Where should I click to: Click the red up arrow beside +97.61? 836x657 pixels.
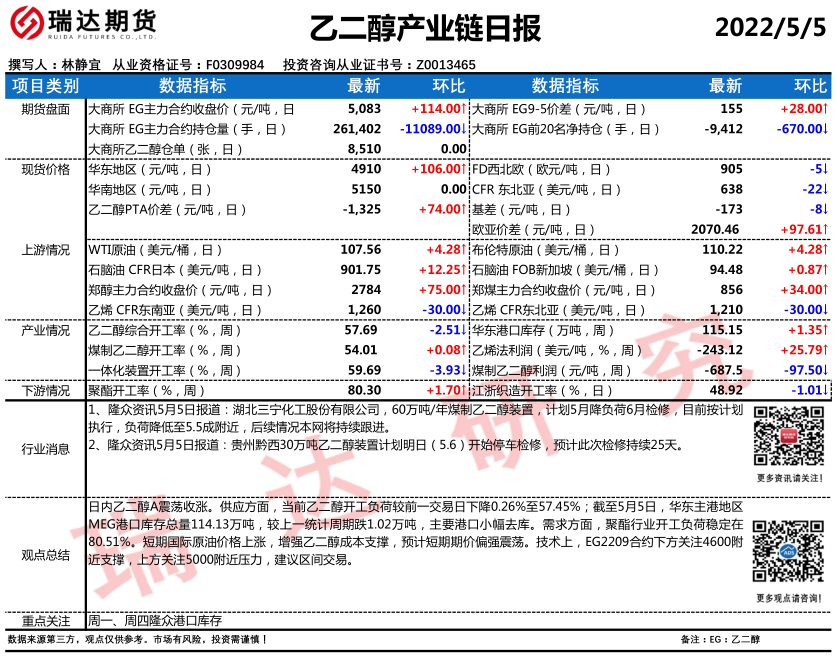(825, 229)
